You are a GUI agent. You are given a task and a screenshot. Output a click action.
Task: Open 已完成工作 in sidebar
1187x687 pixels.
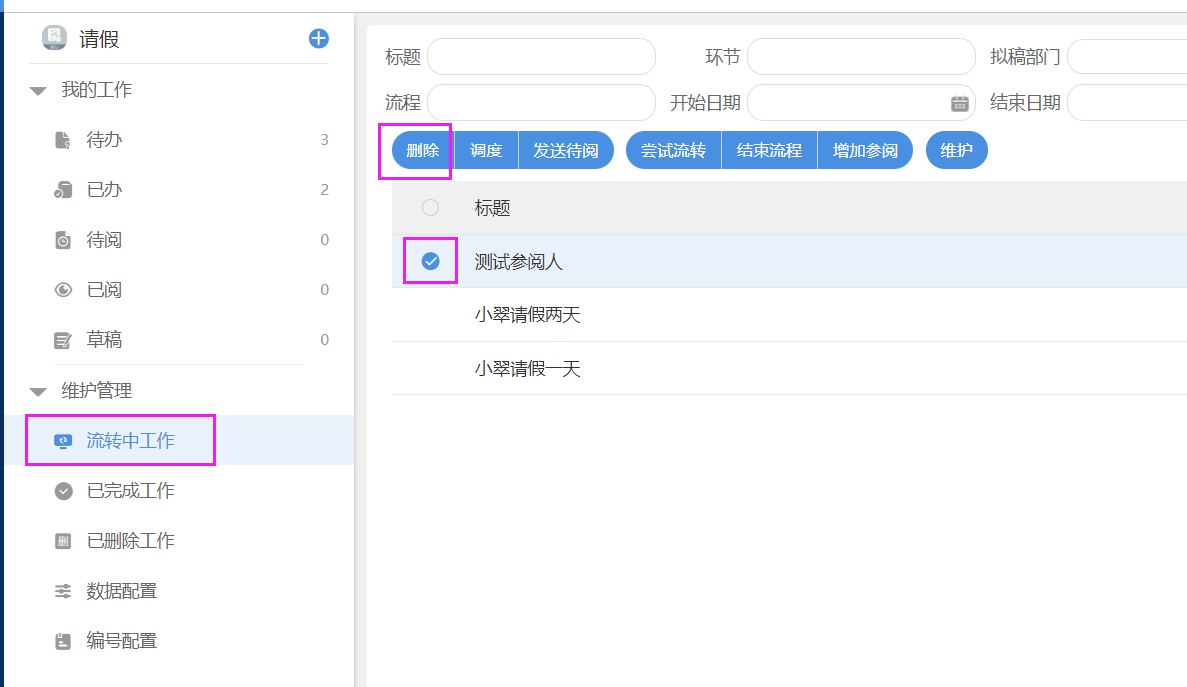(x=180, y=490)
